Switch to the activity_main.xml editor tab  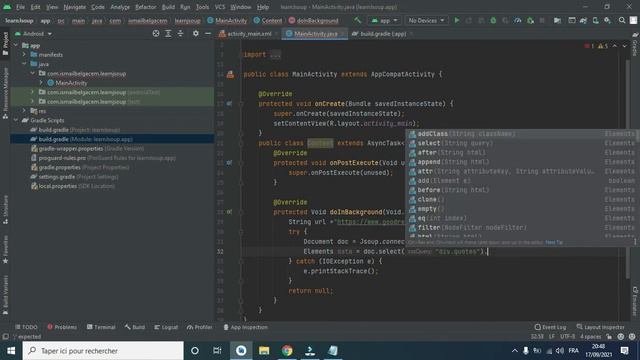point(249,34)
